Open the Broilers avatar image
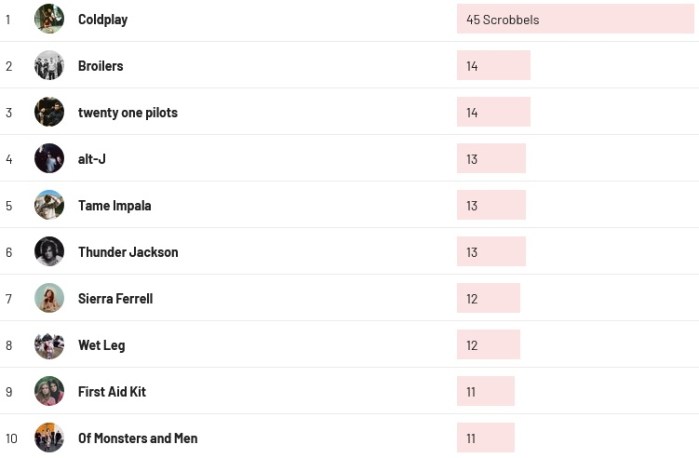 49,66
